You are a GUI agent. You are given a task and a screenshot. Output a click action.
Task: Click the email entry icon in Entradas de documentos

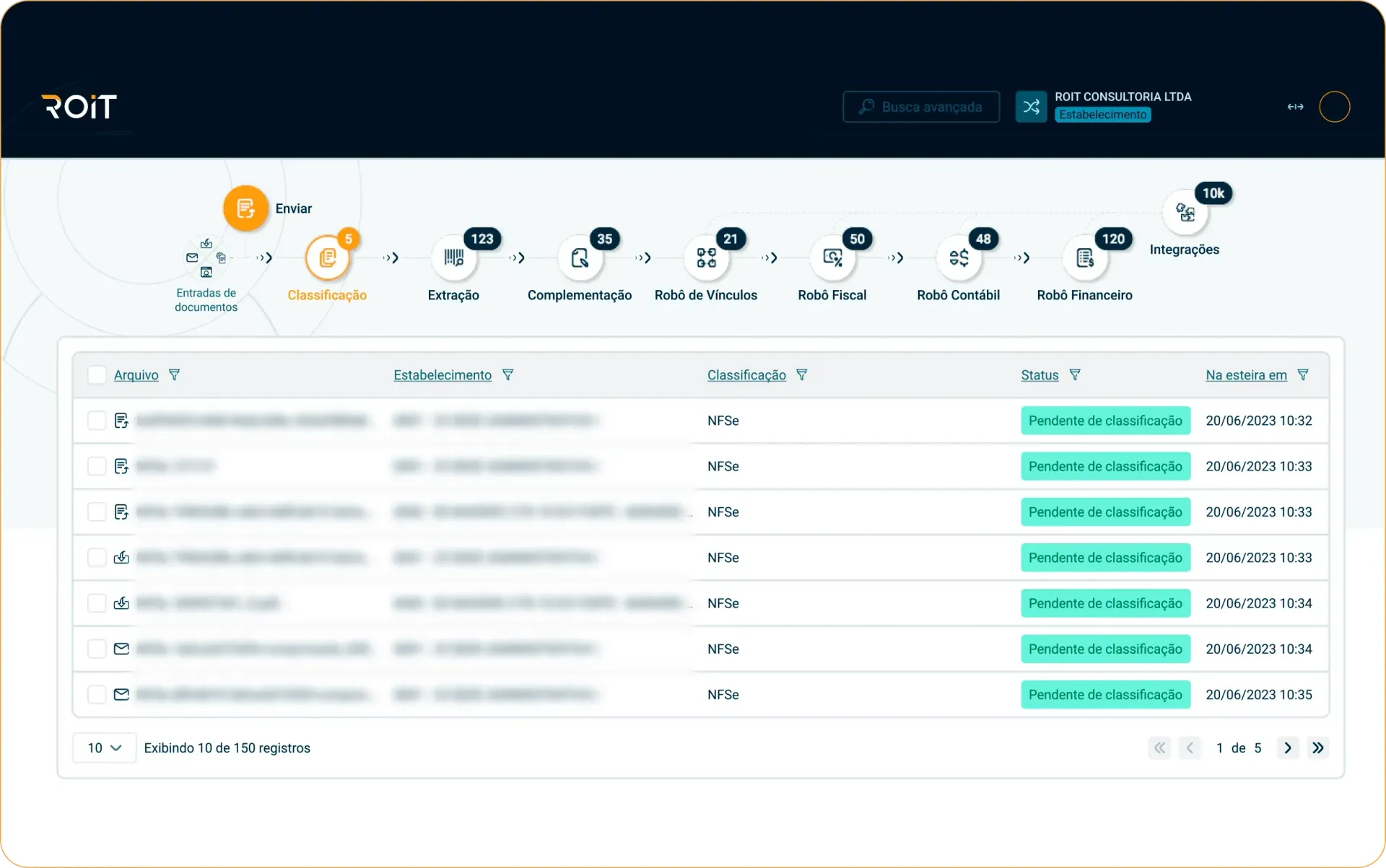192,258
